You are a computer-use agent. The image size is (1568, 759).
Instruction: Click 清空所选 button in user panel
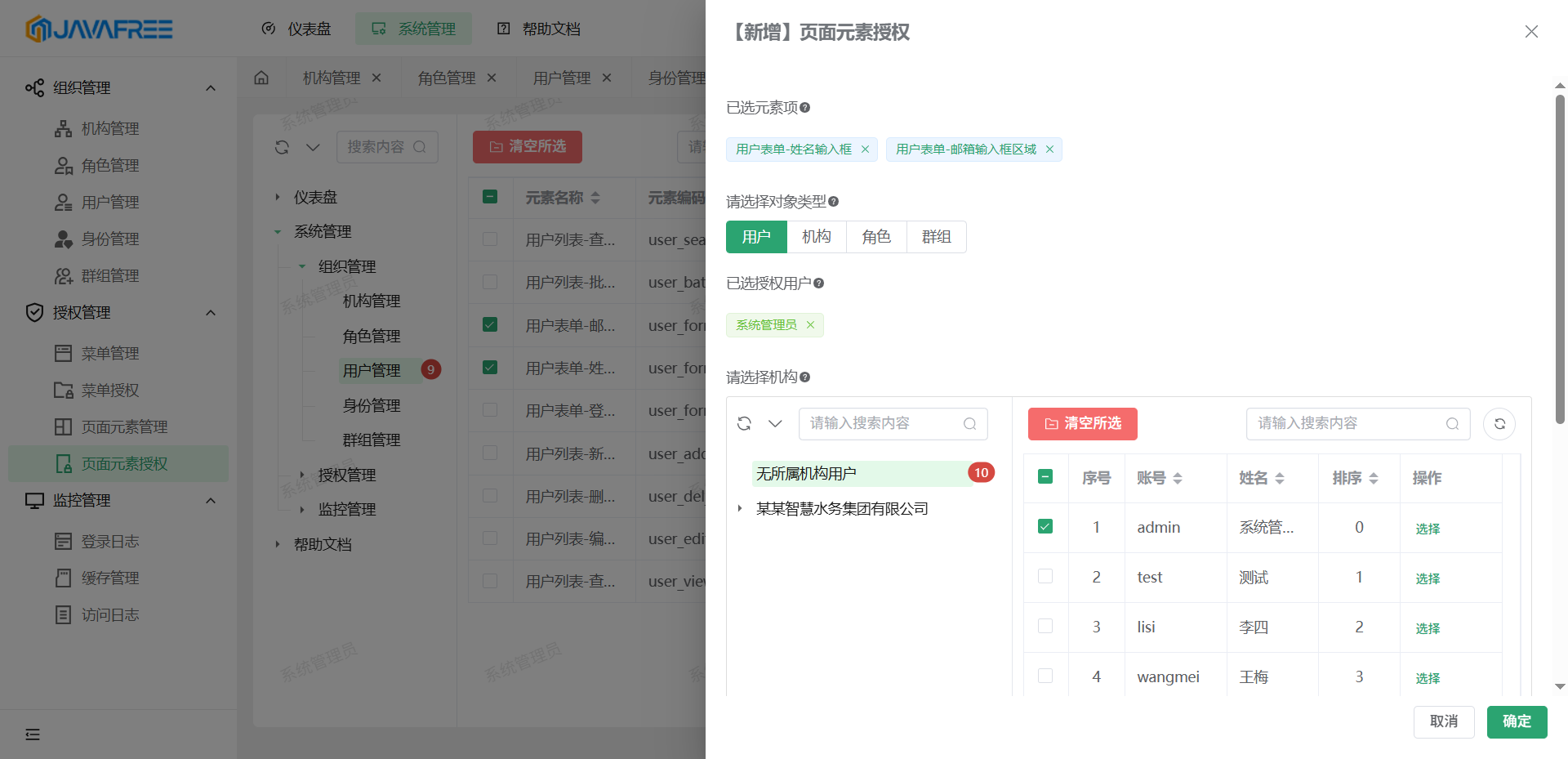point(1082,424)
